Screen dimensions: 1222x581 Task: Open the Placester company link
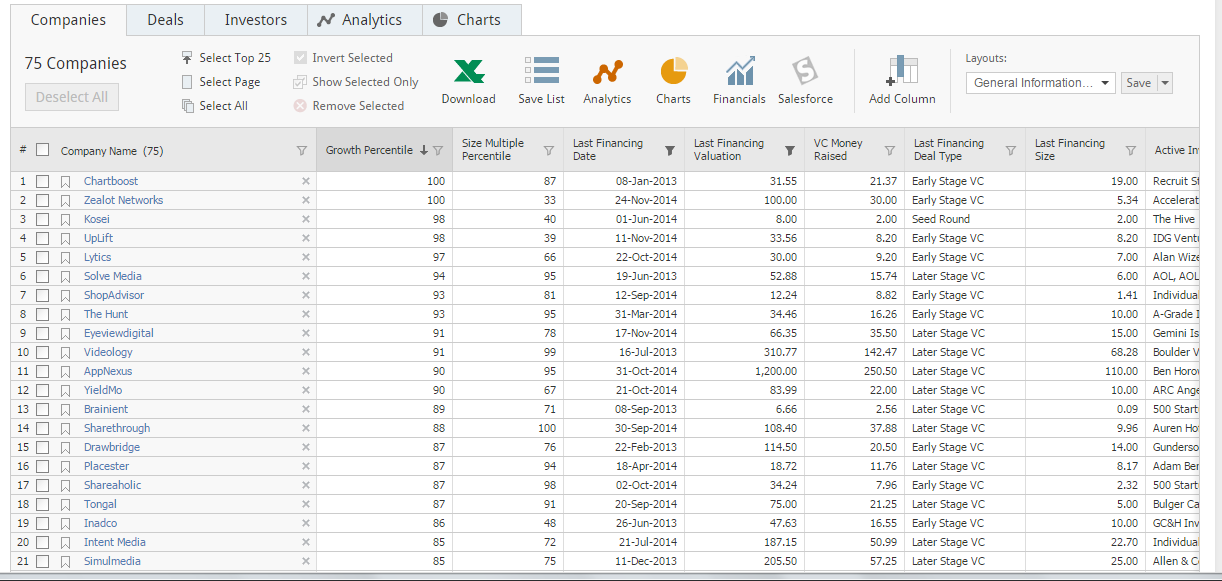click(x=107, y=467)
